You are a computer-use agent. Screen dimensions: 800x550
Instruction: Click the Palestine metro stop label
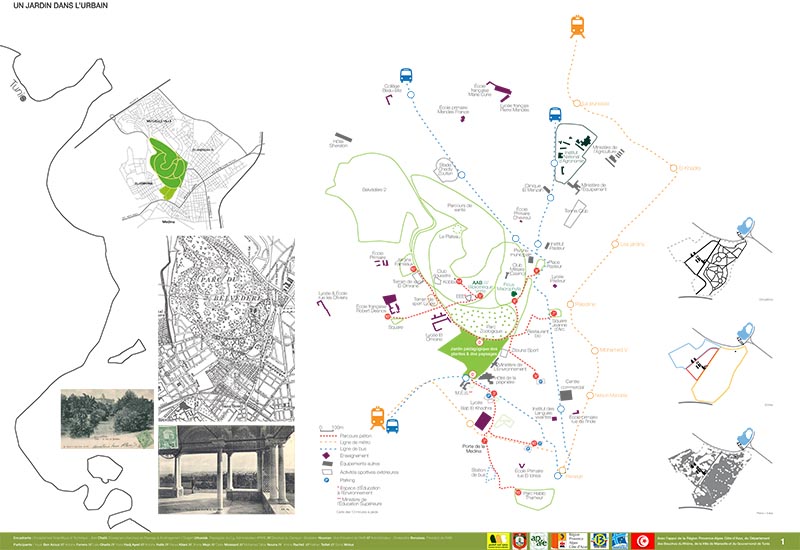(x=586, y=304)
